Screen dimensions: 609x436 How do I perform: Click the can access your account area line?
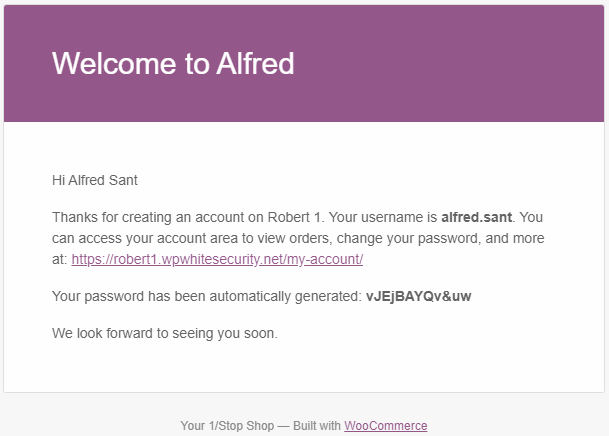[x=298, y=238]
